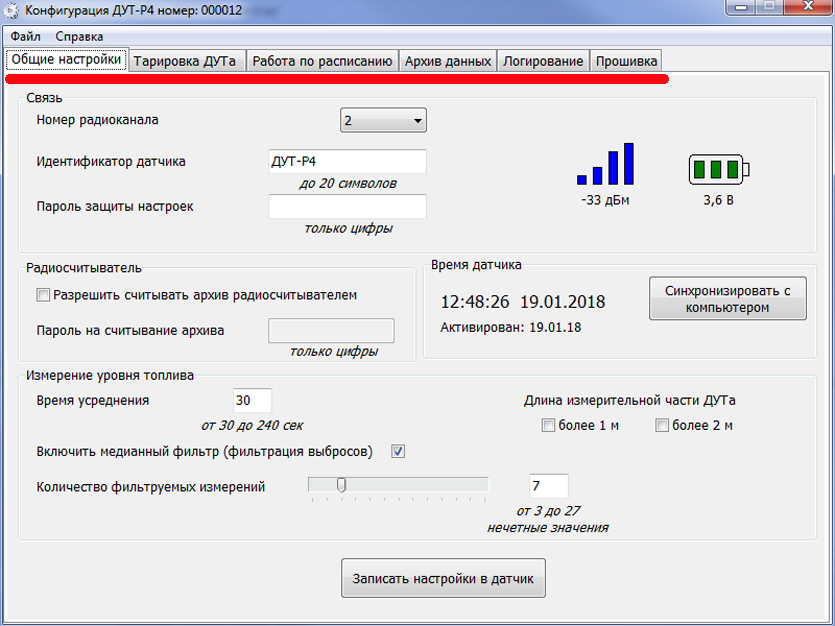Toggle the median filter checkbox
835x626 pixels.
click(398, 451)
